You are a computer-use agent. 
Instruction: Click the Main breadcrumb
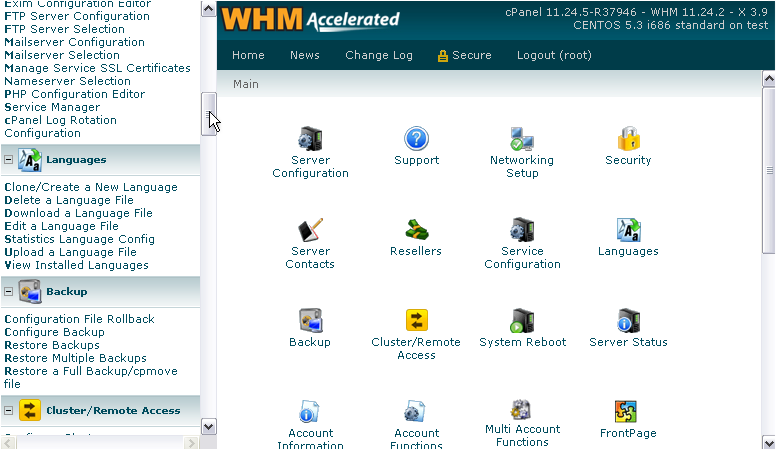[x=245, y=84]
